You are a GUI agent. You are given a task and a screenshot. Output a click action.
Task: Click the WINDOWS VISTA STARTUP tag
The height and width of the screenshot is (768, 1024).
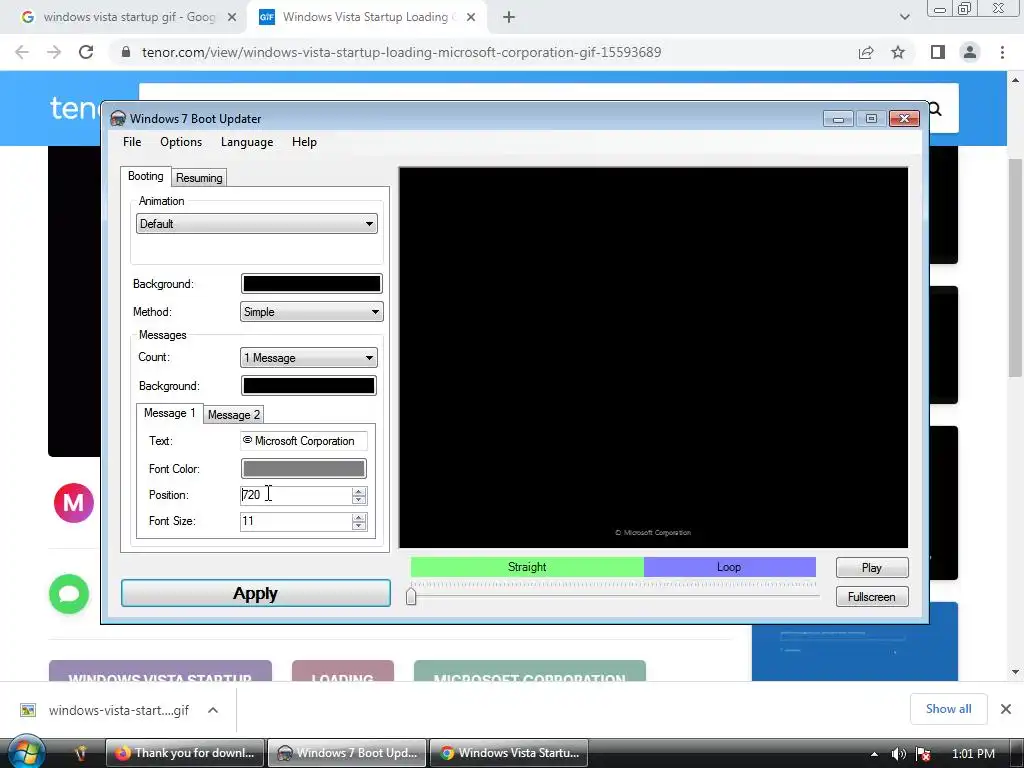point(160,671)
